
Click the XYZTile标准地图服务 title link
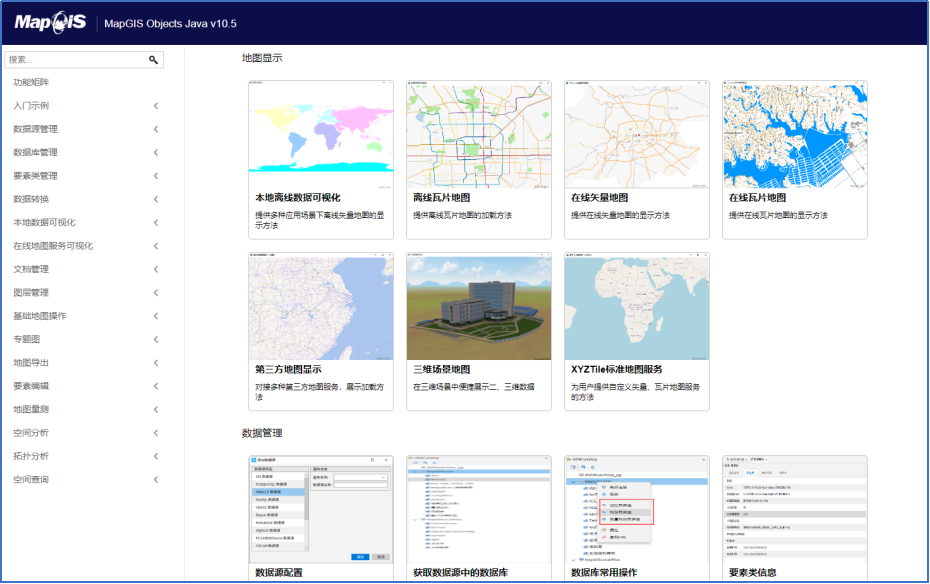pyautogui.click(x=617, y=369)
